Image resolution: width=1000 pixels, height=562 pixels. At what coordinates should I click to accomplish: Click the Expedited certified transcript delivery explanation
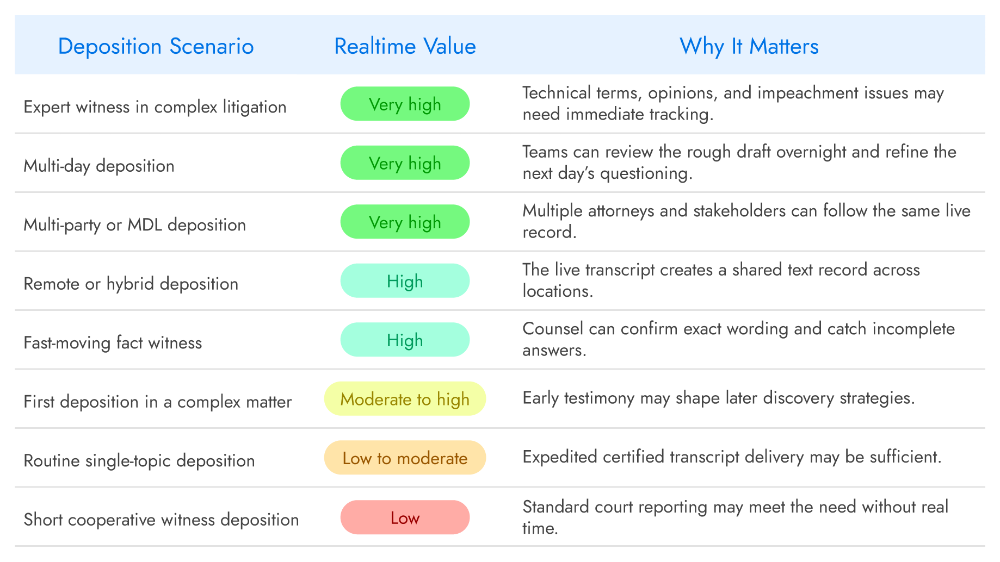coord(732,457)
